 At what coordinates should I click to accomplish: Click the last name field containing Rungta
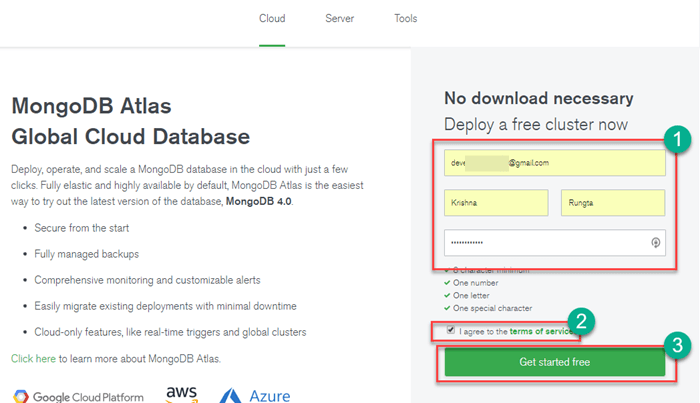point(613,202)
